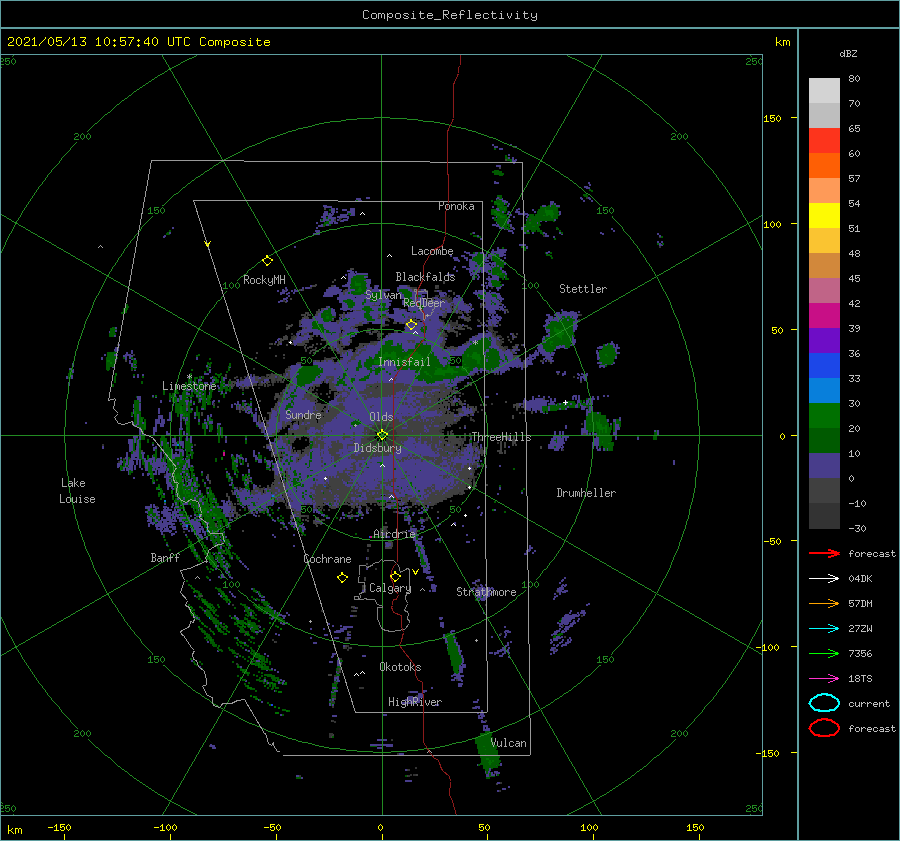Image resolution: width=900 pixels, height=841 pixels.
Task: Click the RedDeer label
Action: coord(424,303)
